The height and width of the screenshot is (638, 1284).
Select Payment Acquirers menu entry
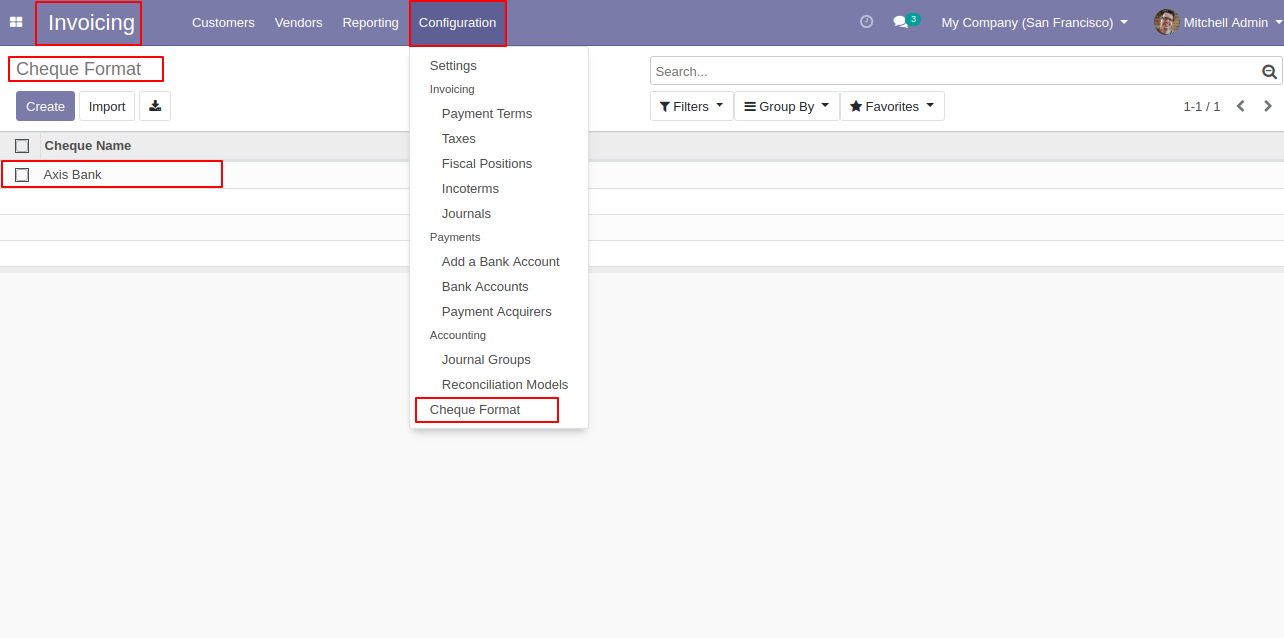click(x=496, y=312)
